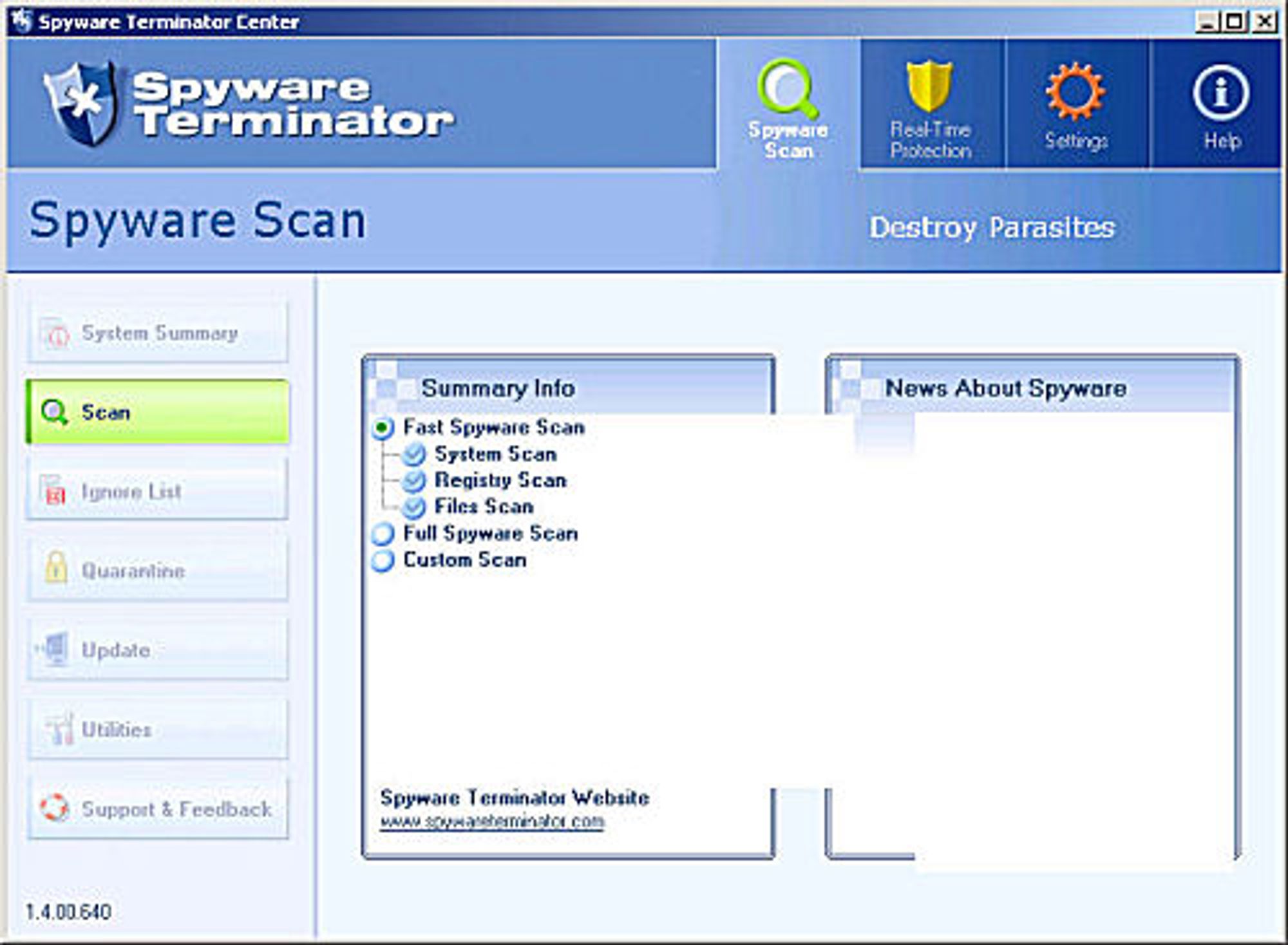Click the Destroy Parasites text
Viewport: 1288px width, 945px height.
pyautogui.click(x=992, y=227)
